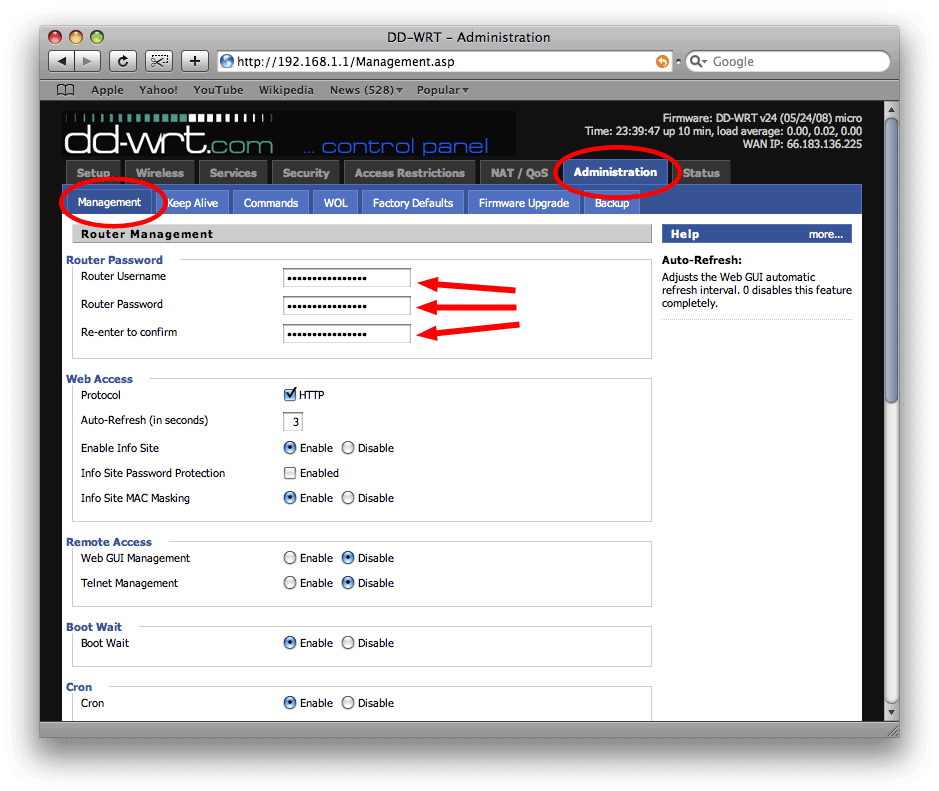The height and width of the screenshot is (791, 939).
Task: Switch to the Wireless tab
Action: [159, 172]
